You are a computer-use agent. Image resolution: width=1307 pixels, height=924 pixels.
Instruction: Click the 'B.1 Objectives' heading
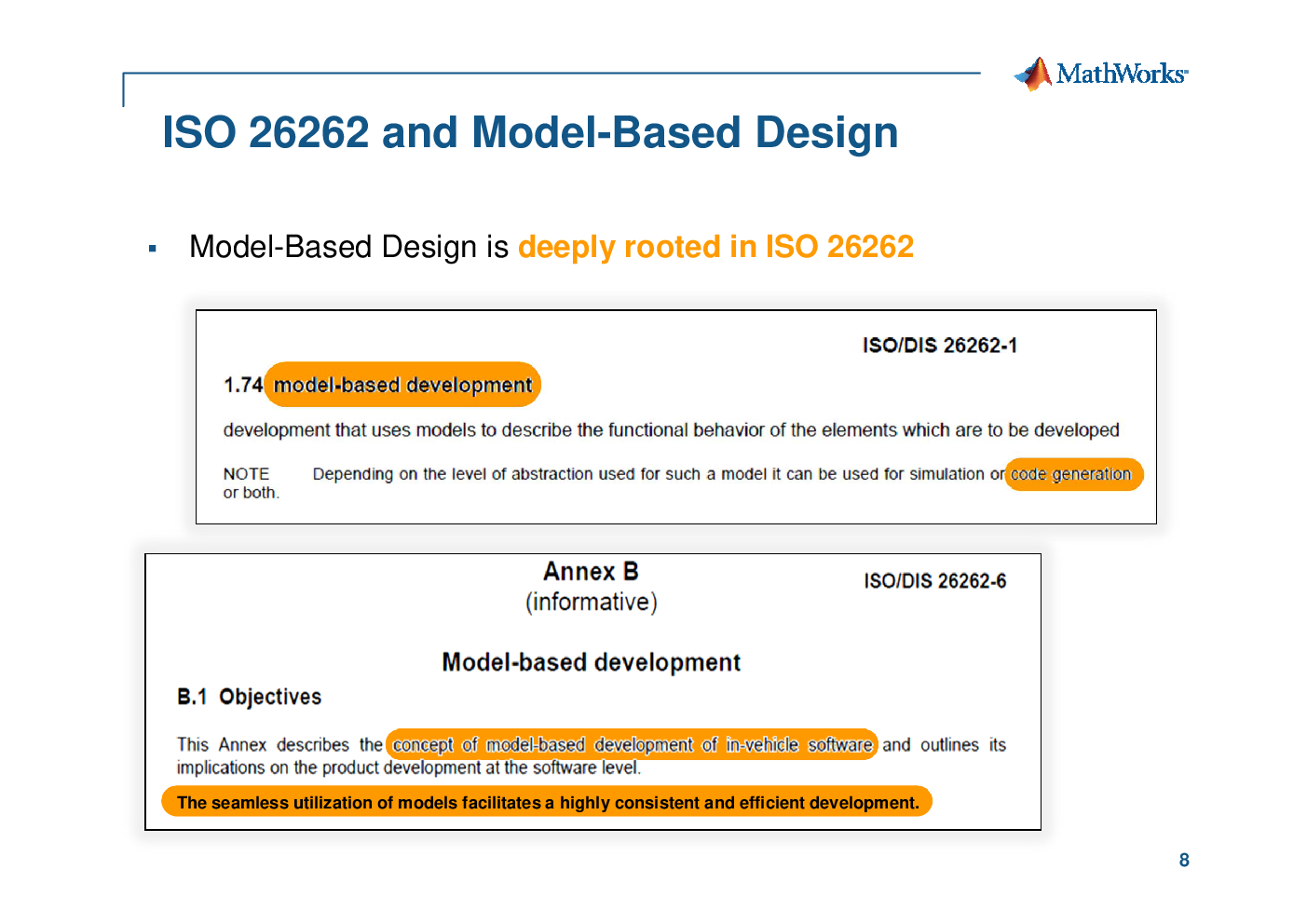[x=249, y=697]
